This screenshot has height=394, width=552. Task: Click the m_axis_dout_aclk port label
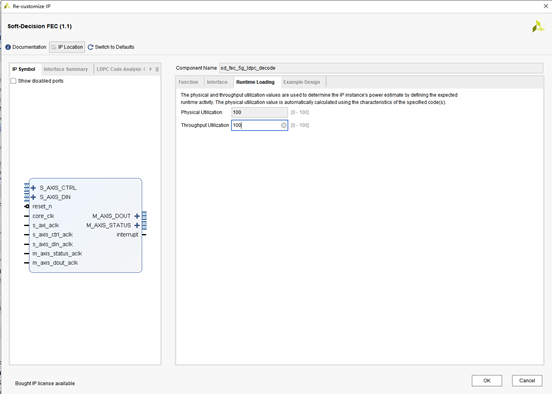coord(55,263)
